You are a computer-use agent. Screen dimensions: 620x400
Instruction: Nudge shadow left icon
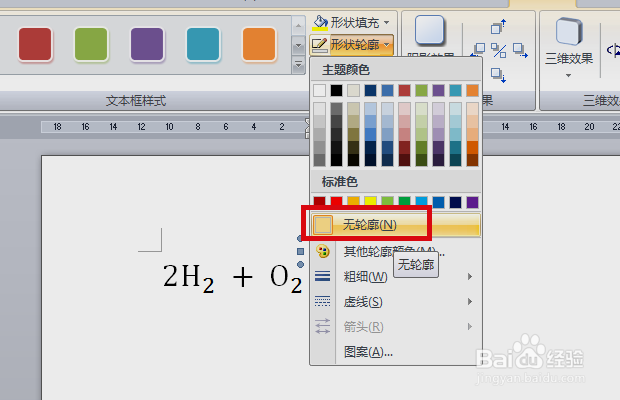pos(478,50)
